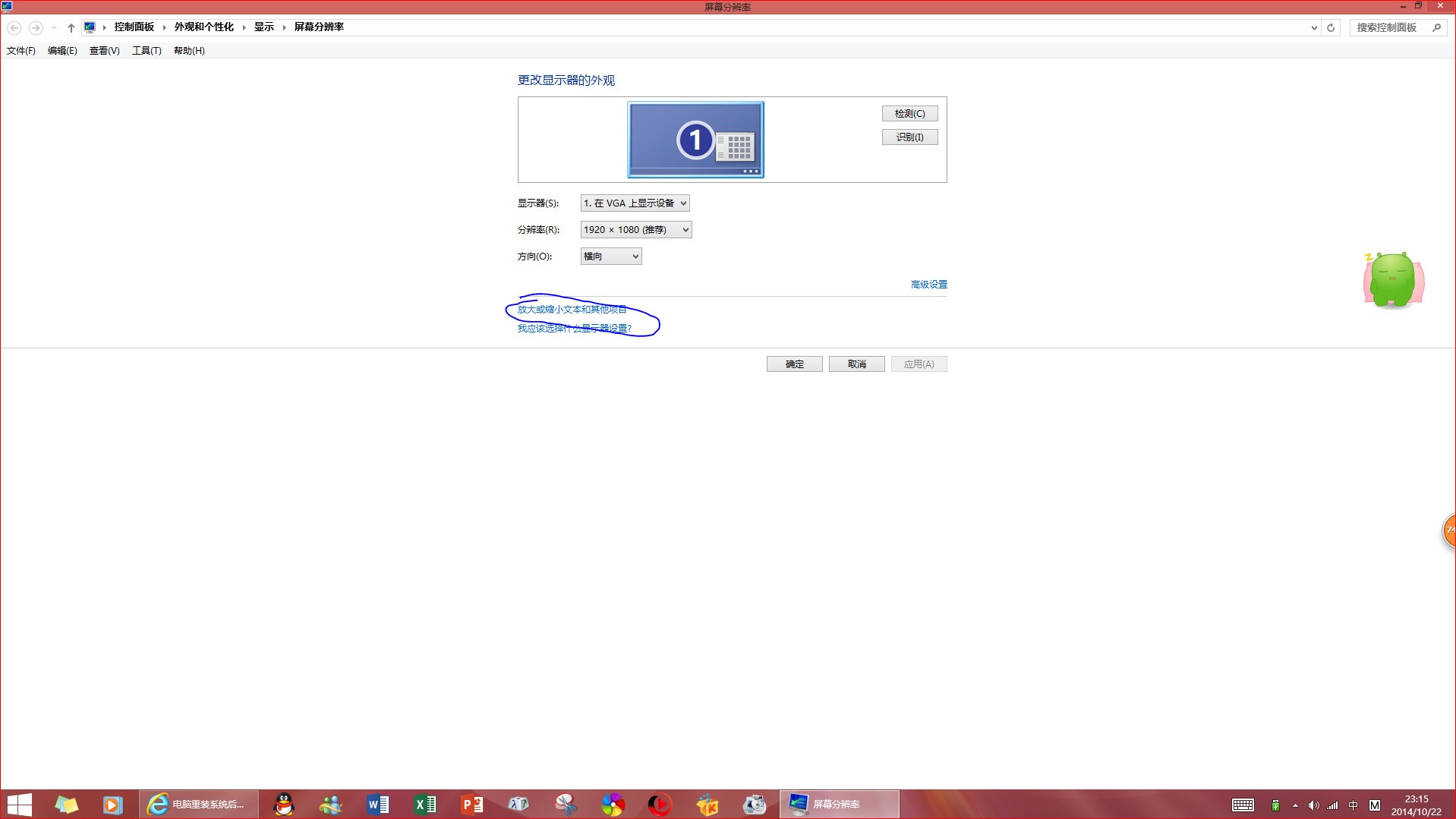Viewport: 1456px width, 819px height.
Task: Click the 检测(C) detect button
Action: [909, 114]
